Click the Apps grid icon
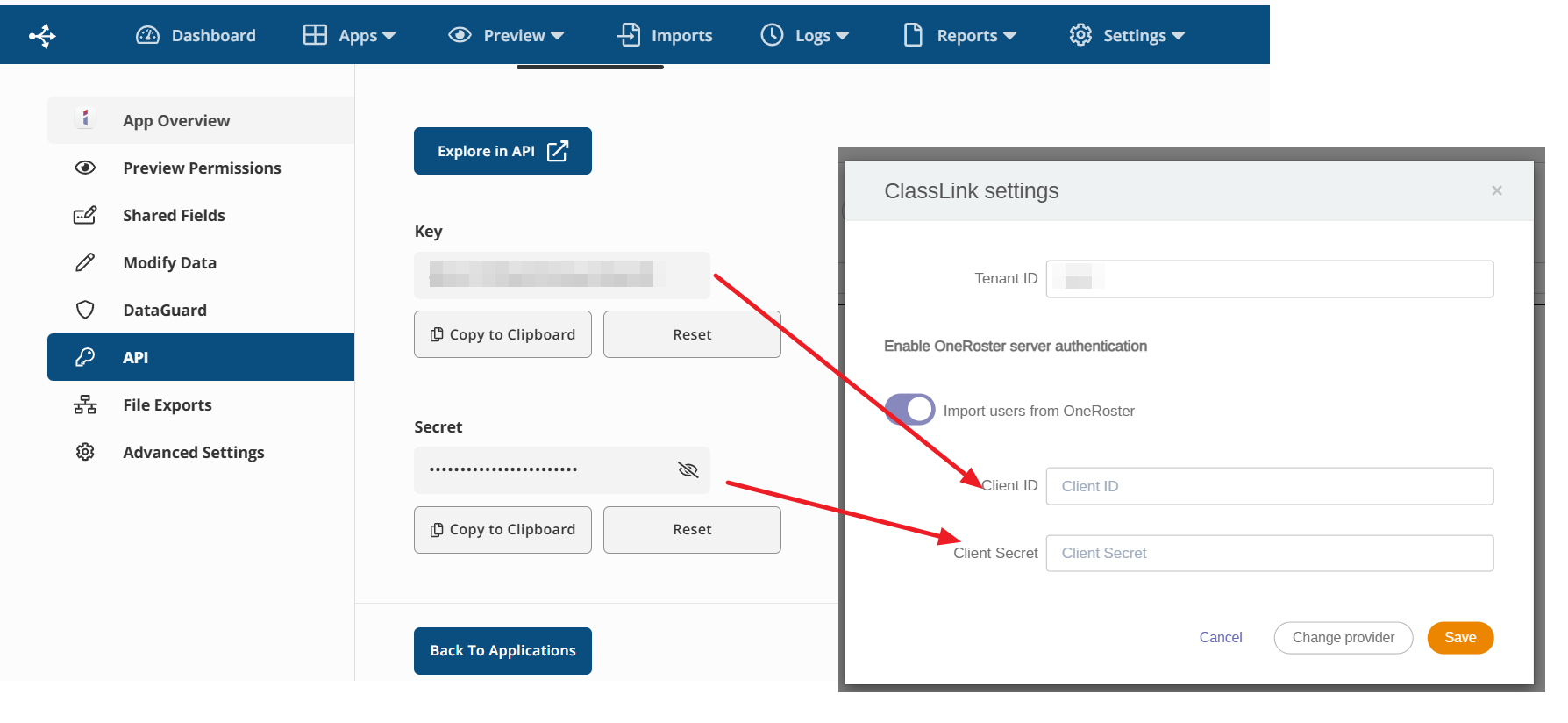Viewport: 1568px width, 723px height. point(315,35)
